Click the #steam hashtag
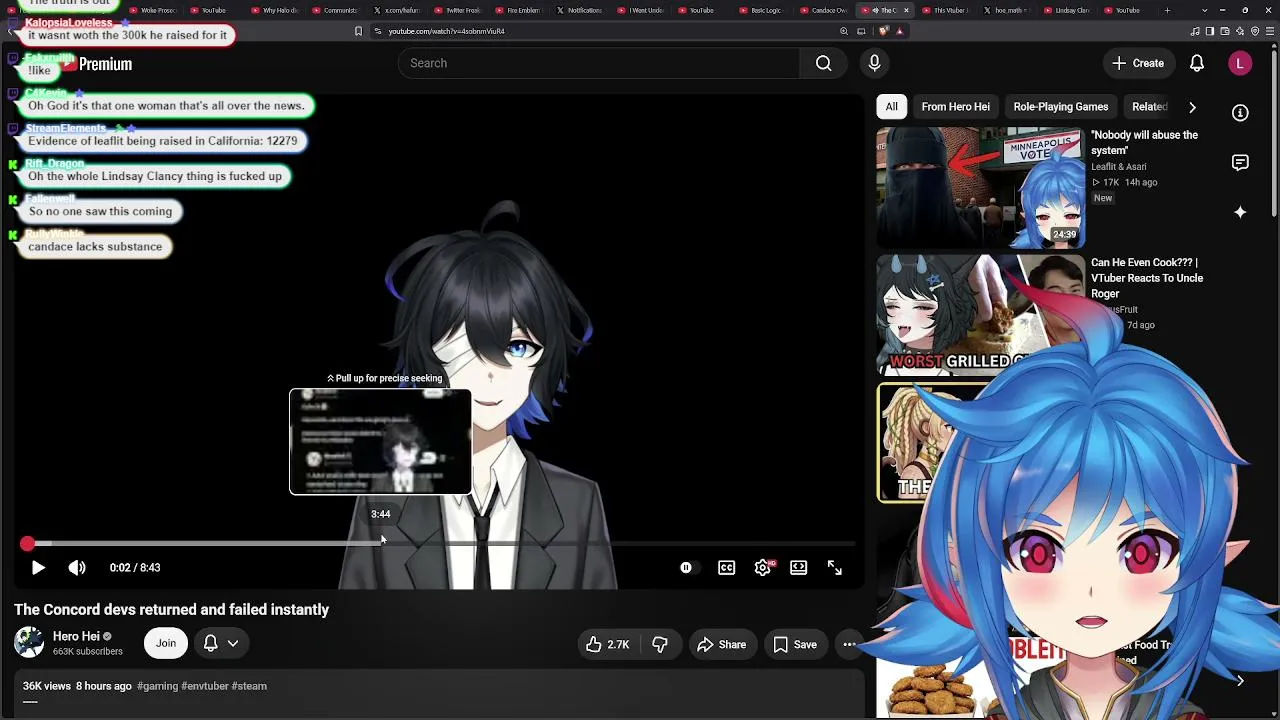The height and width of the screenshot is (720, 1280). pyautogui.click(x=249, y=686)
